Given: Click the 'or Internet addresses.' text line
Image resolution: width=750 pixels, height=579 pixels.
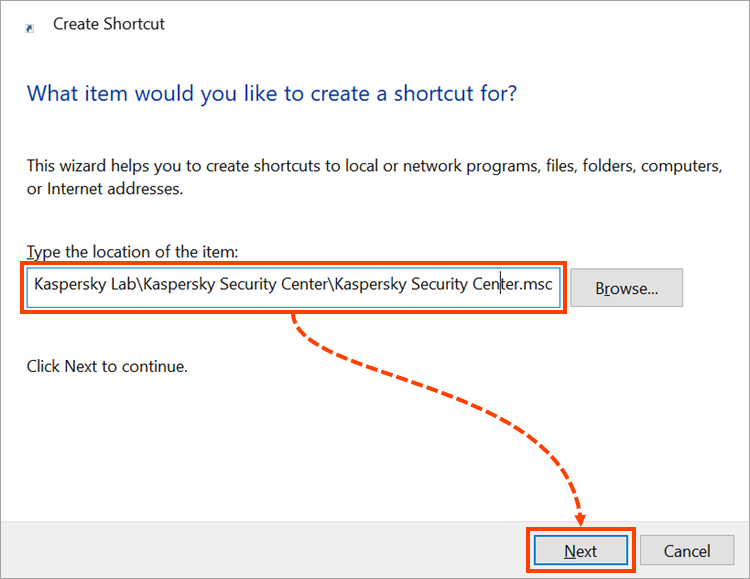Looking at the screenshot, I should (105, 188).
